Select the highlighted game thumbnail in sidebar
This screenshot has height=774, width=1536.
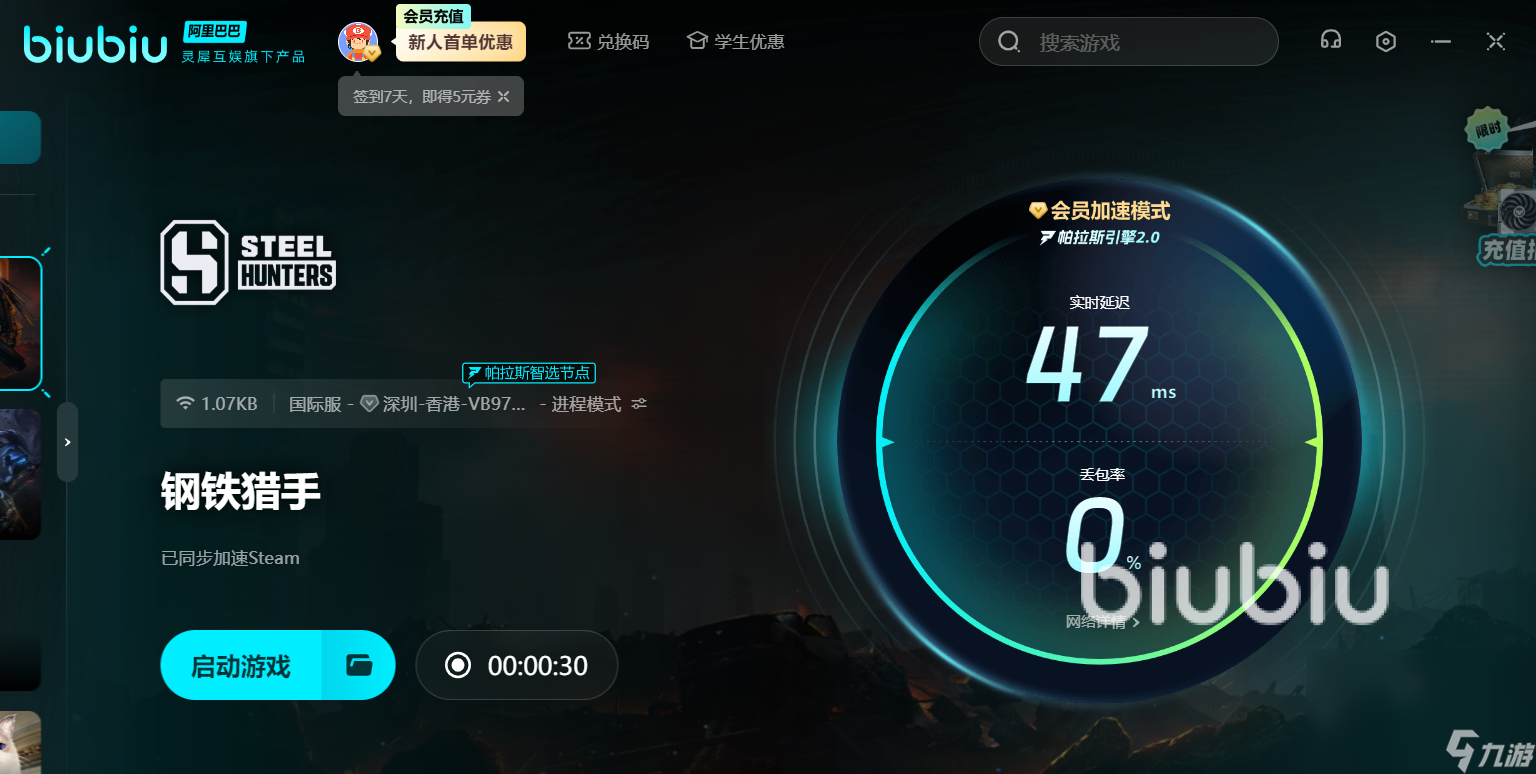(x=20, y=323)
